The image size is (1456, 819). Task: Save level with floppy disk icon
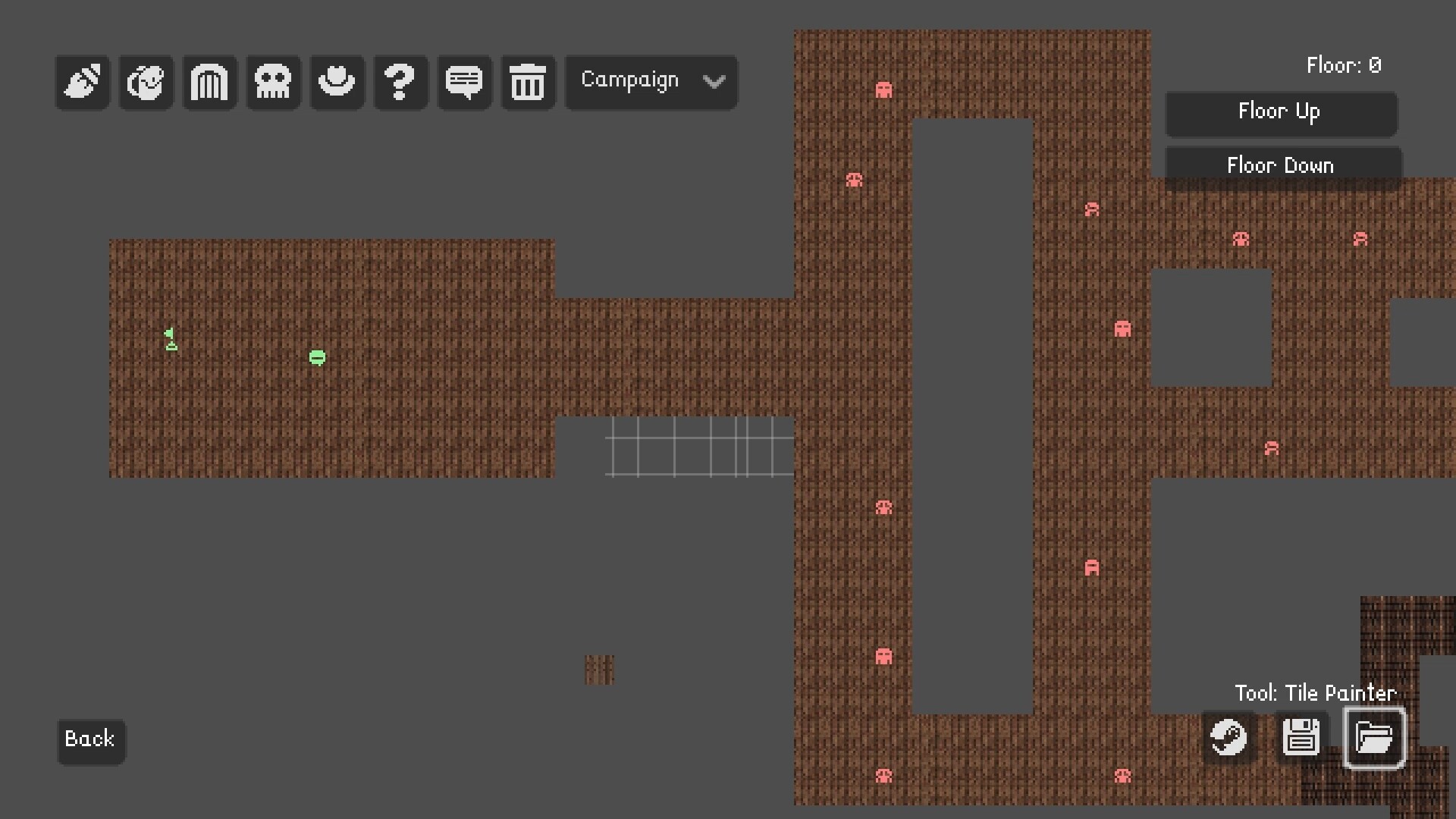[x=1301, y=737]
